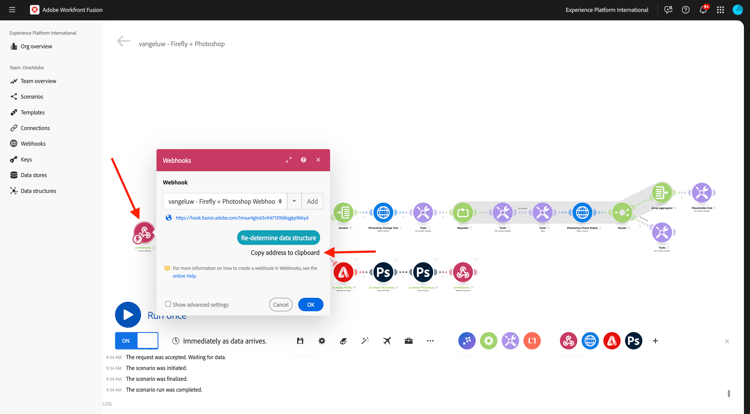Click Experience Platform International org name in header
Screen dimensions: 750x414
607,10
